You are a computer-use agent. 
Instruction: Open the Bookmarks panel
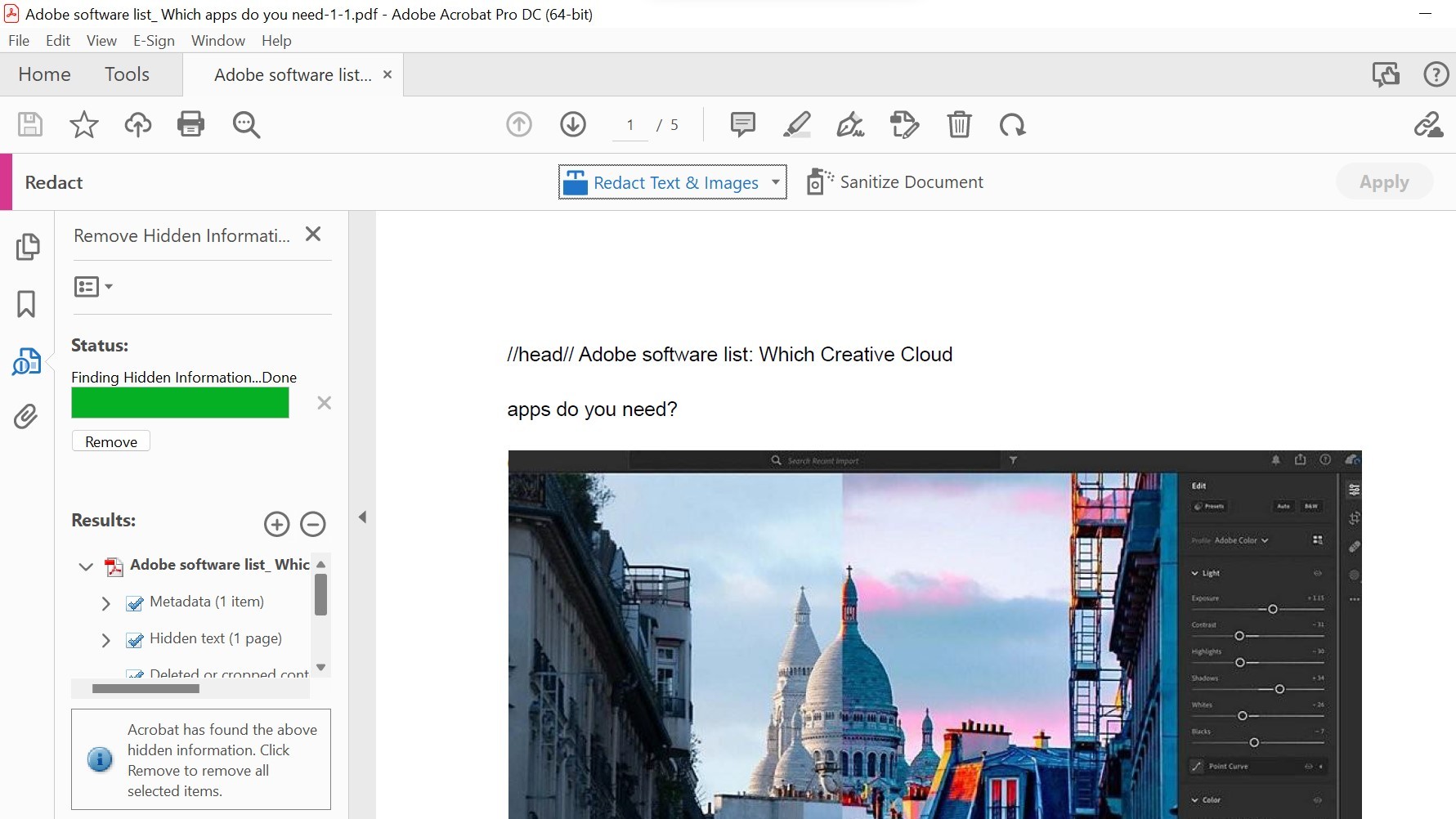click(x=26, y=304)
